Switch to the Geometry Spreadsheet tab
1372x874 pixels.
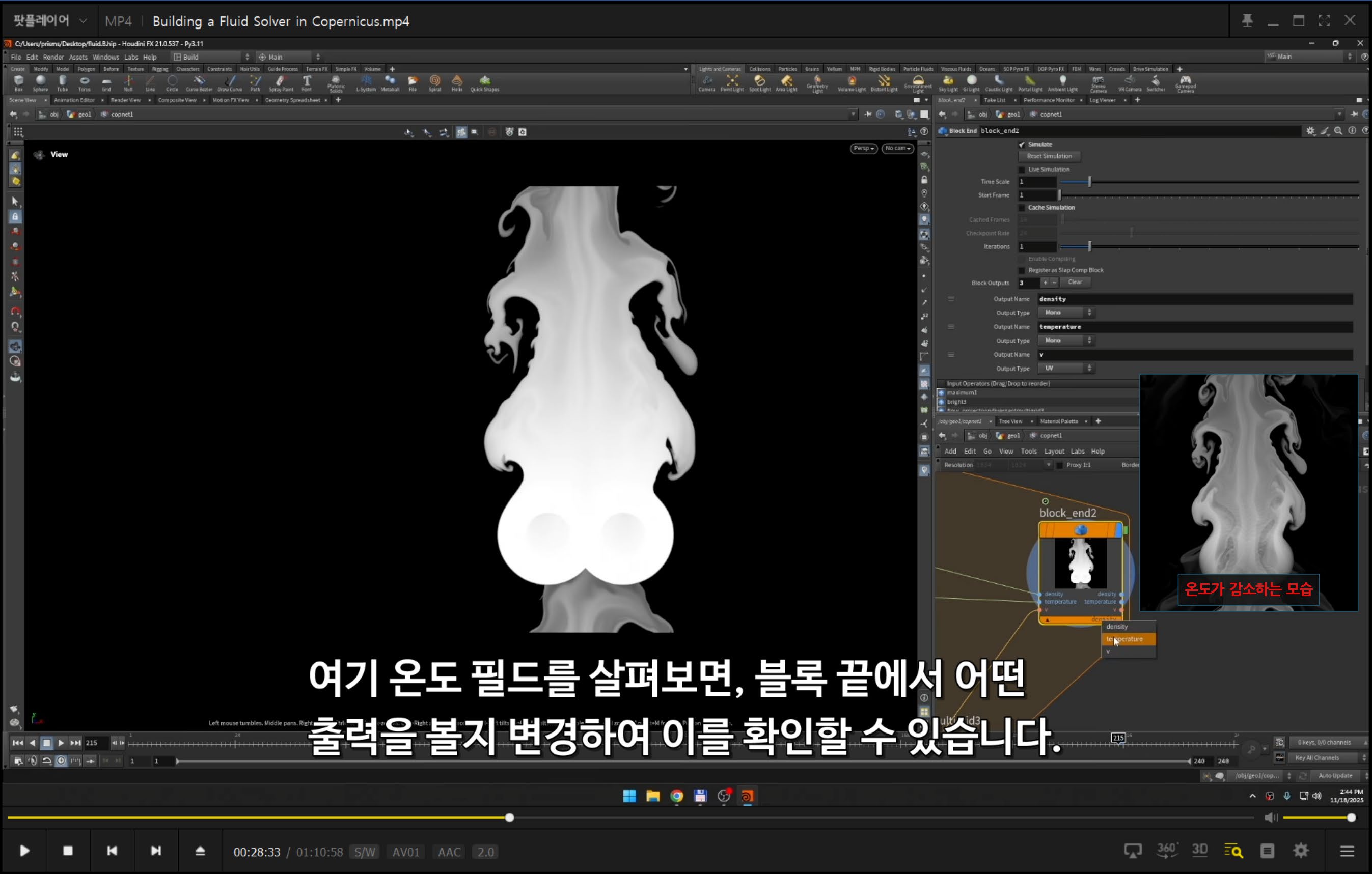(292, 100)
